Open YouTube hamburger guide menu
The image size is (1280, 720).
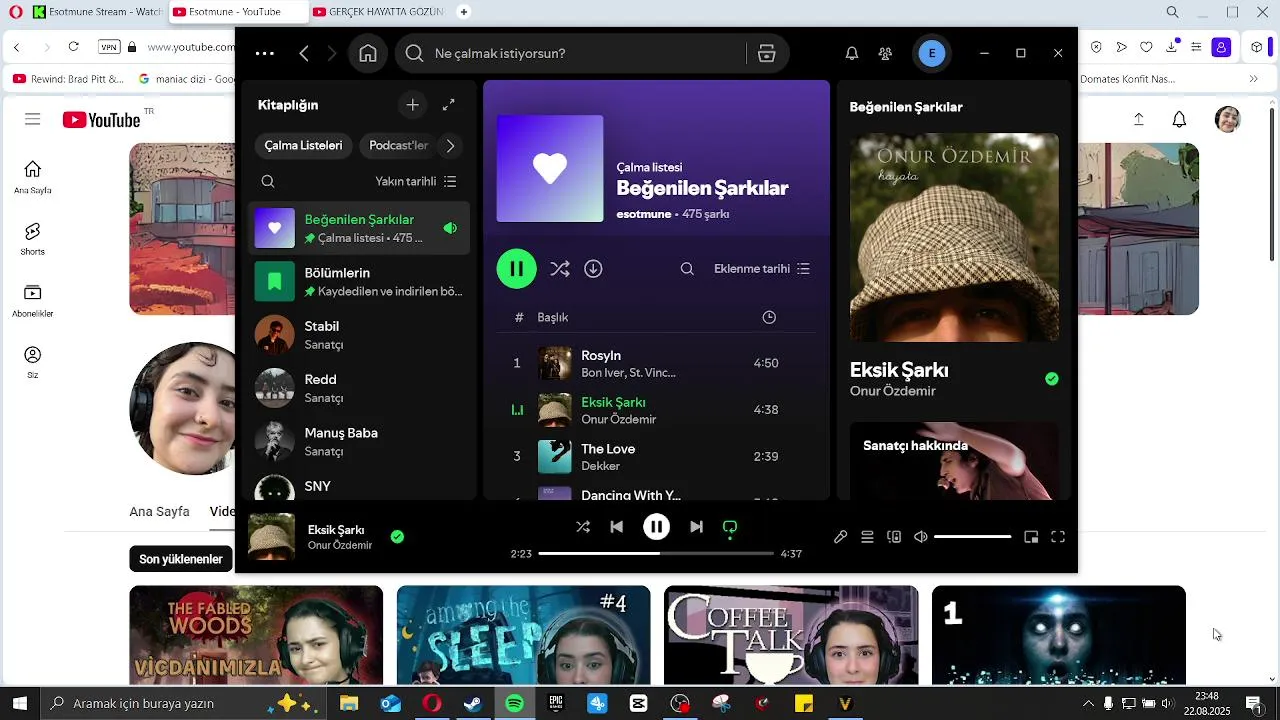coord(33,120)
